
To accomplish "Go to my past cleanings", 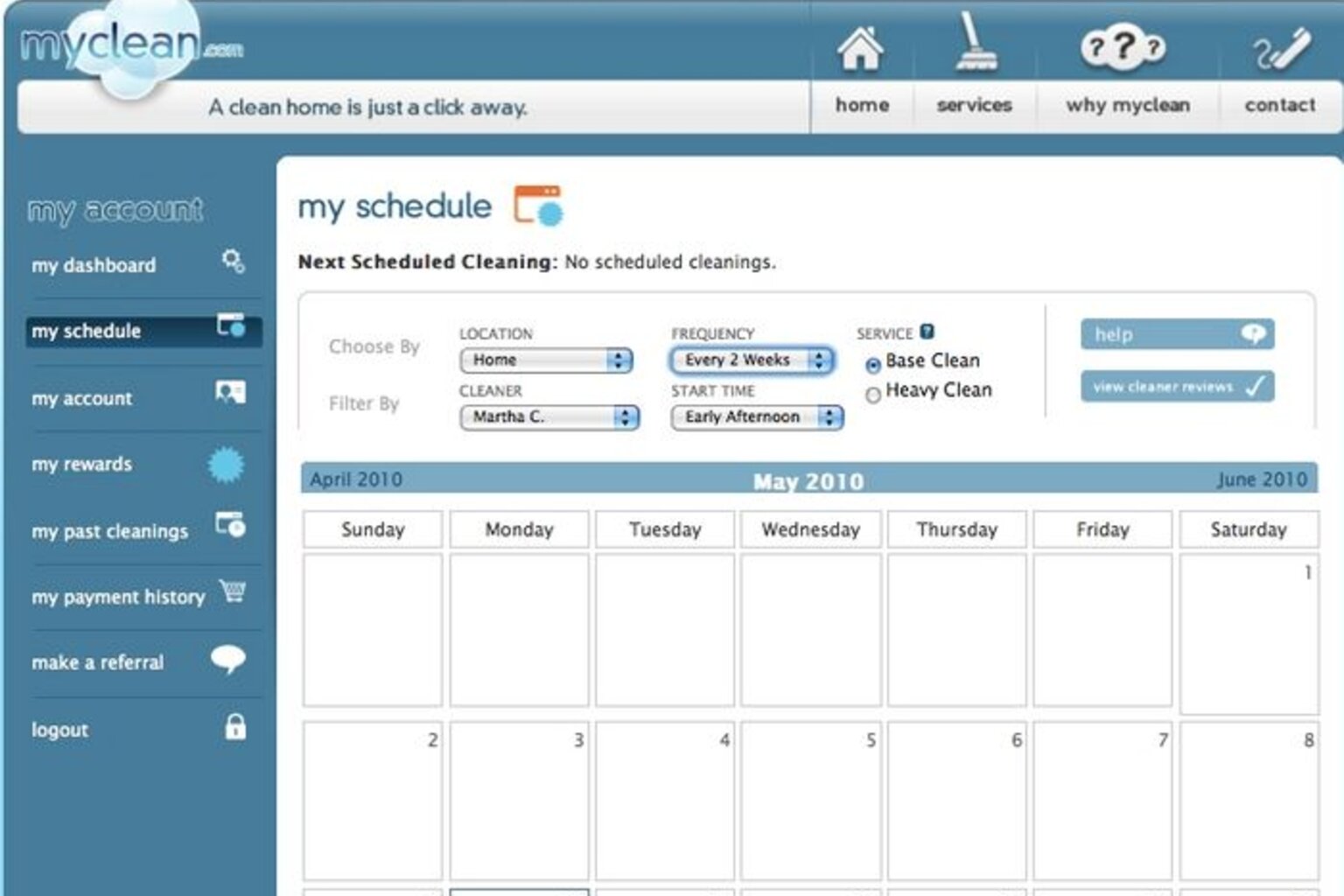I will tap(109, 531).
